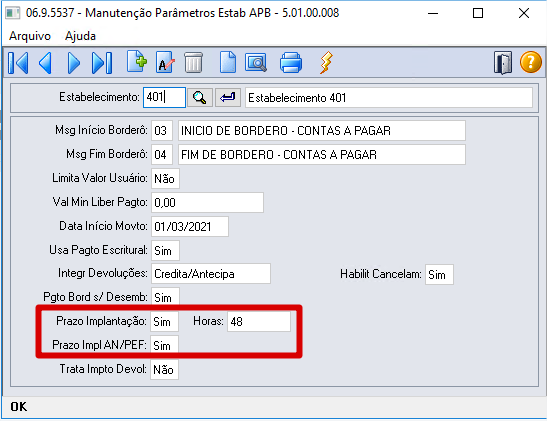
Task: Open the Ajuda menu
Action: [80, 36]
